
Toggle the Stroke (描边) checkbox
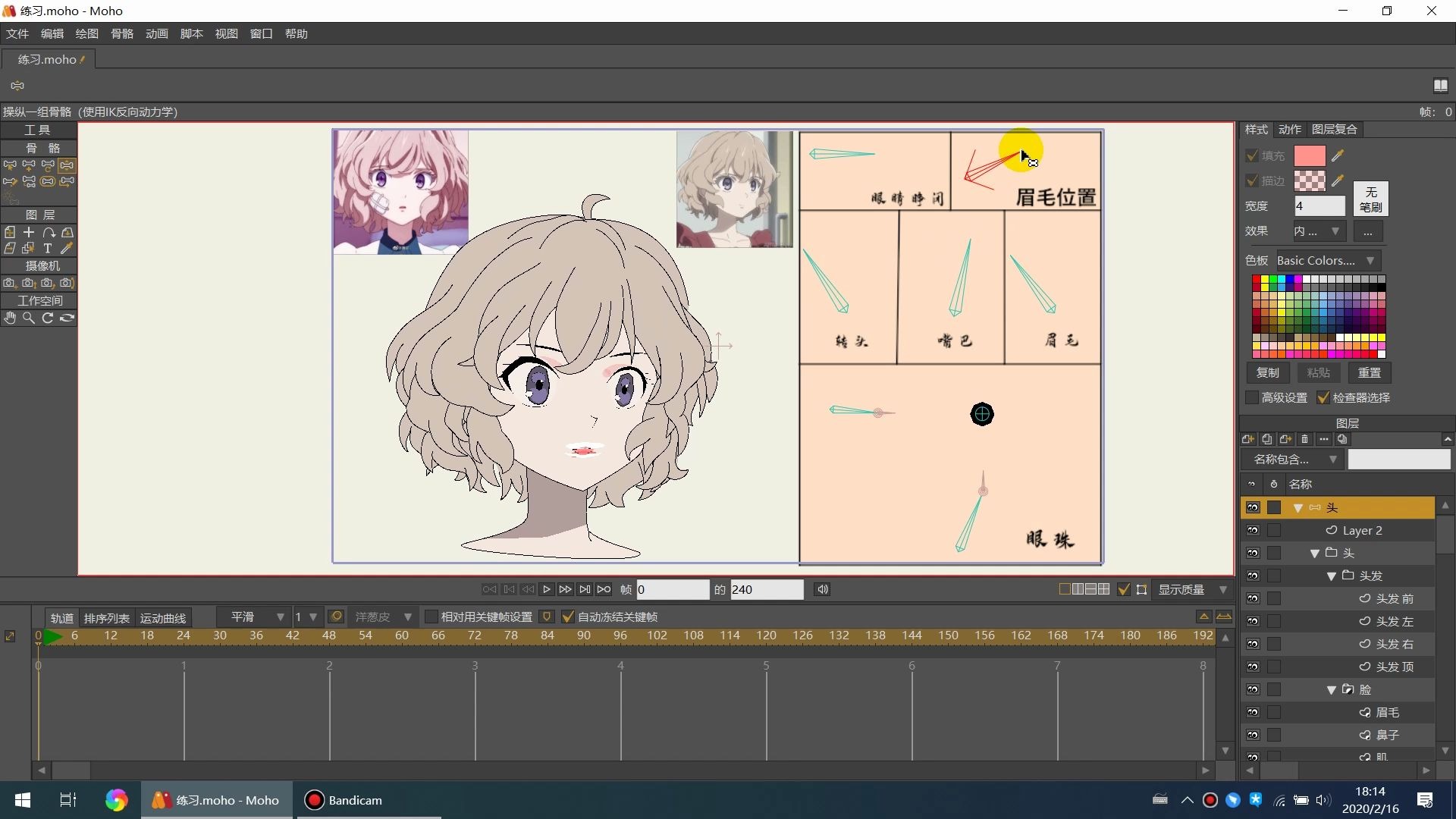[1252, 180]
